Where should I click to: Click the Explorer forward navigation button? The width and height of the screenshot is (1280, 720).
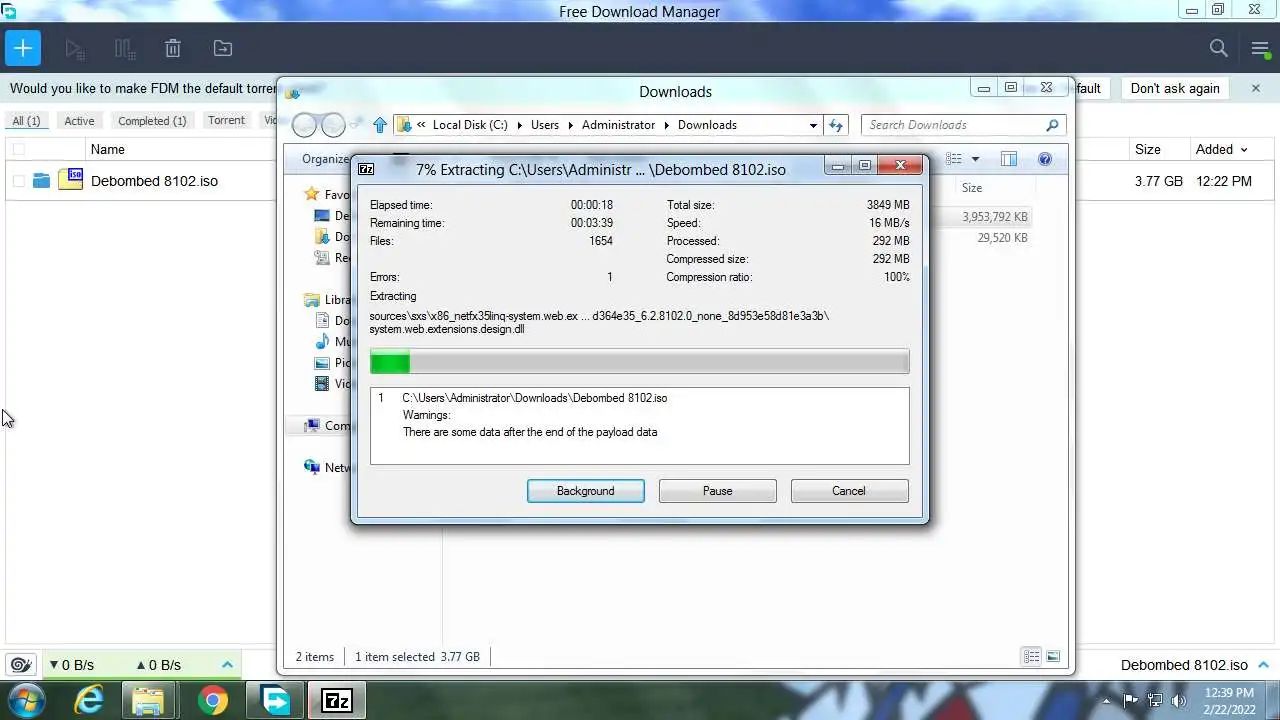pyautogui.click(x=334, y=125)
